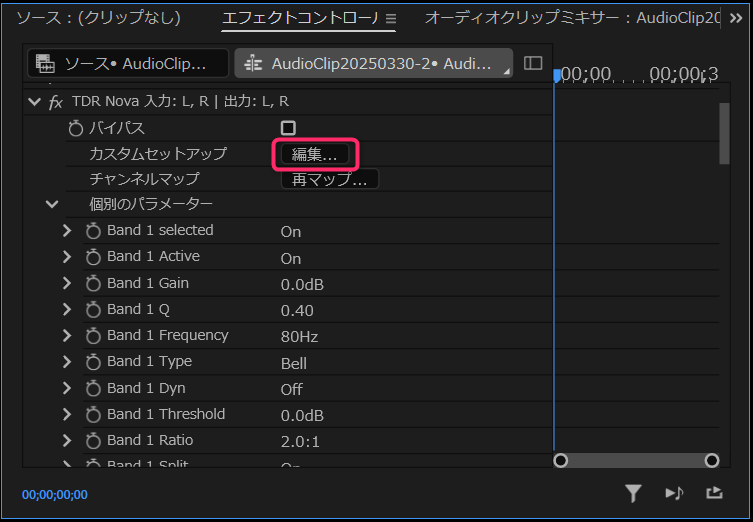Expand the Band 1 Q parameter
The image size is (753, 522).
pyautogui.click(x=67, y=310)
